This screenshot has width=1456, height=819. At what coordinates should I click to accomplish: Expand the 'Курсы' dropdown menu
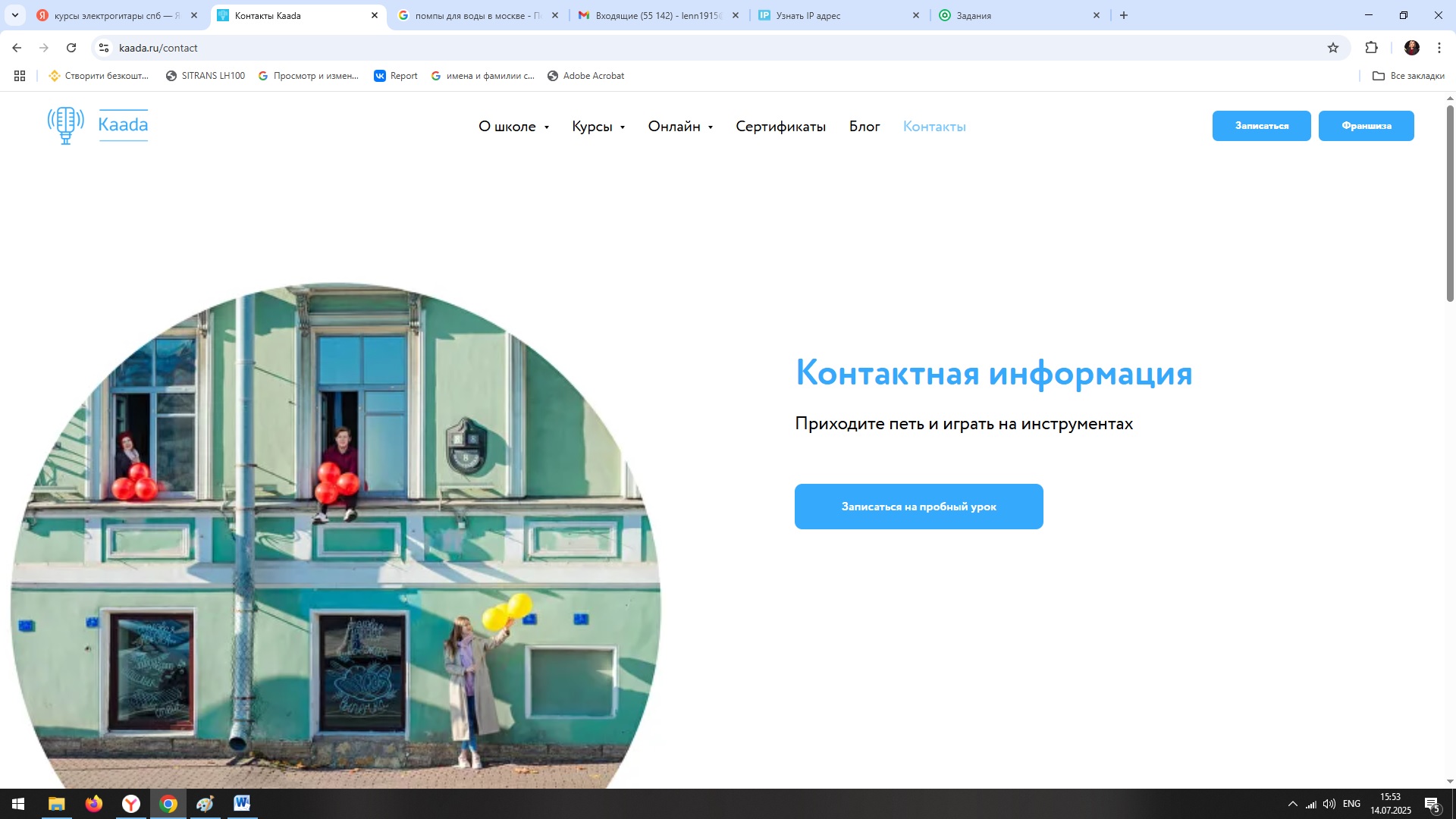[598, 127]
